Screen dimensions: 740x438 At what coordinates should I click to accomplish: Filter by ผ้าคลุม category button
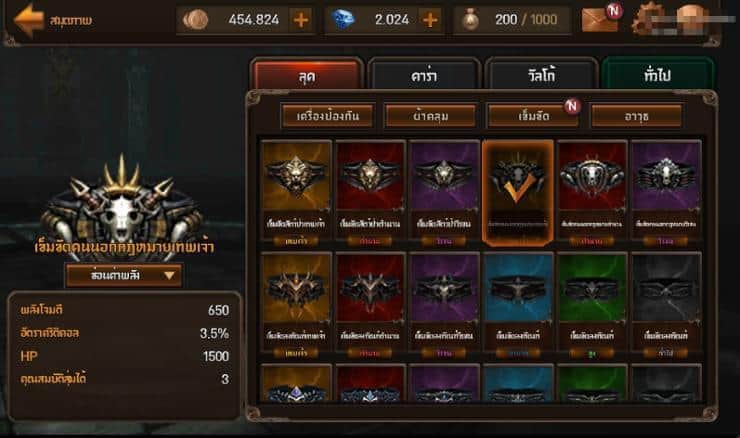coord(430,116)
